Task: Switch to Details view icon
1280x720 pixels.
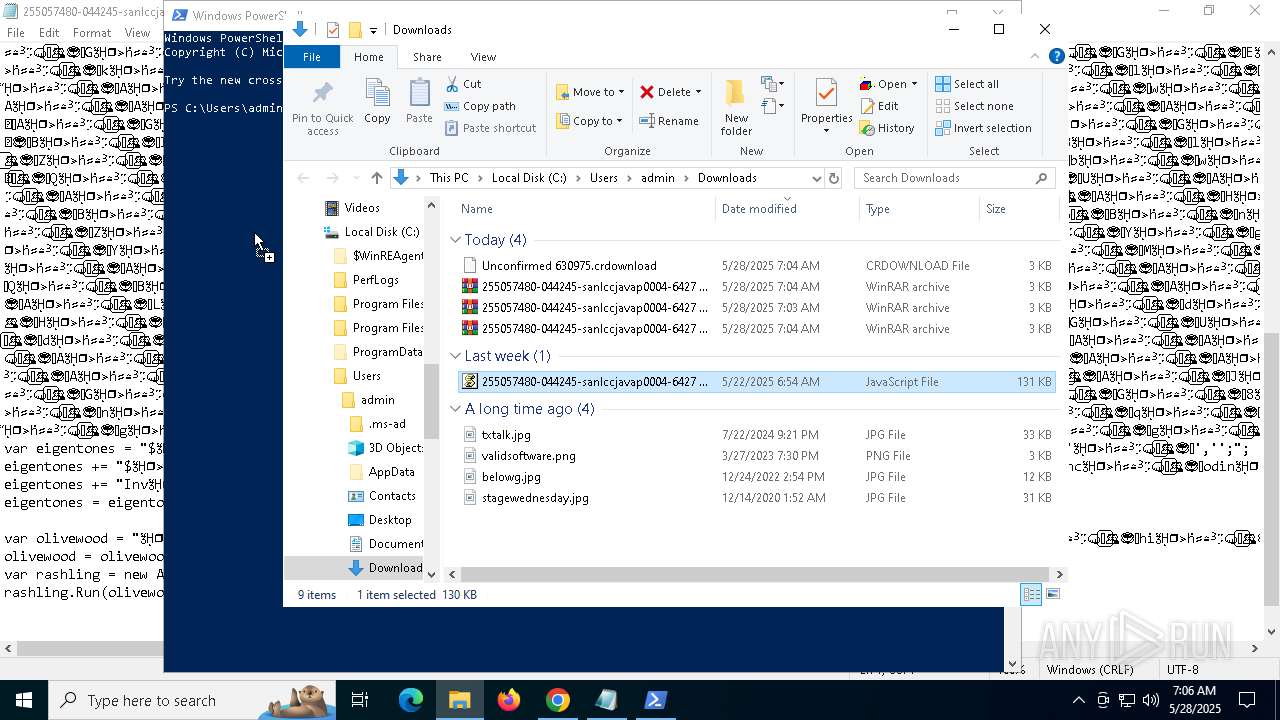Action: (1031, 594)
